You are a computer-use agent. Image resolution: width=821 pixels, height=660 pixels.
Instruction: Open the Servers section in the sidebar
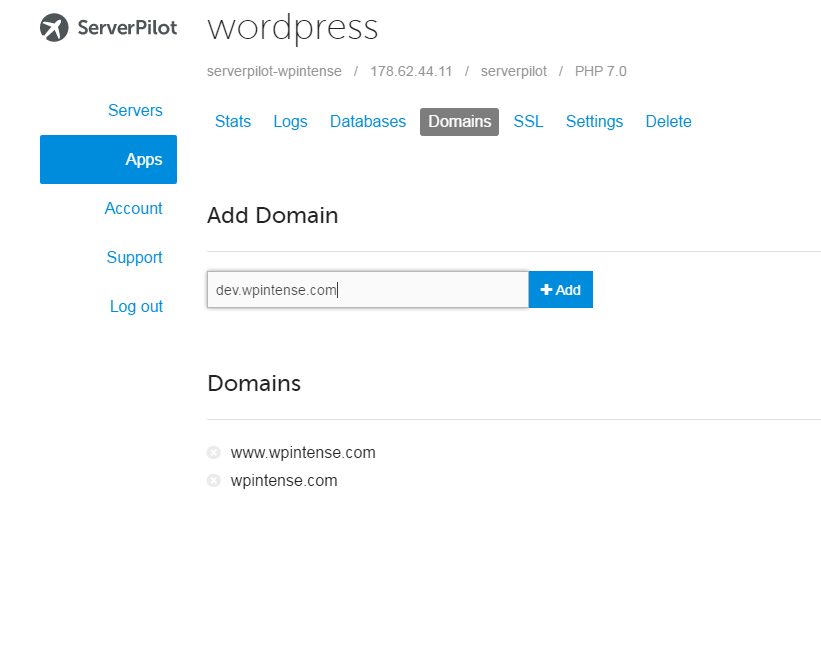(135, 110)
